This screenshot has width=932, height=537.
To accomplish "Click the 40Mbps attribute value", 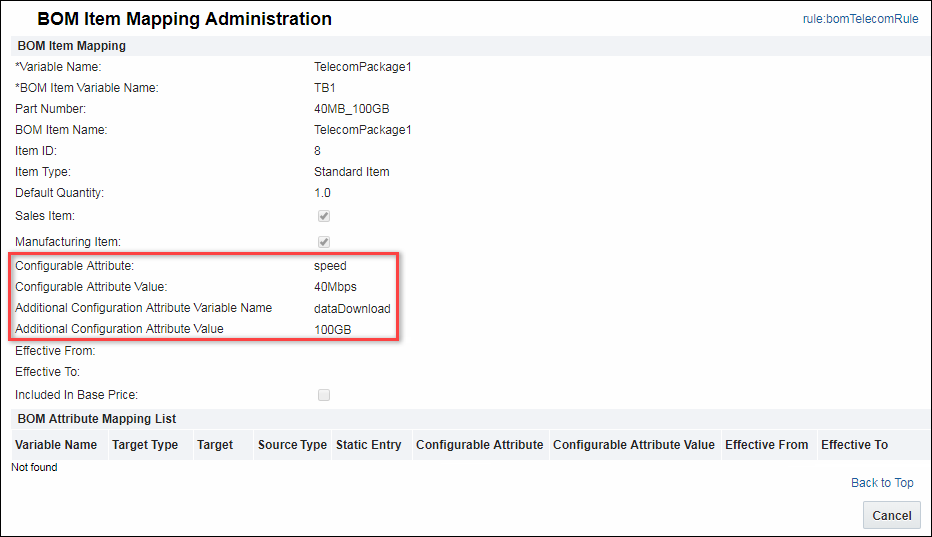I will point(335,287).
